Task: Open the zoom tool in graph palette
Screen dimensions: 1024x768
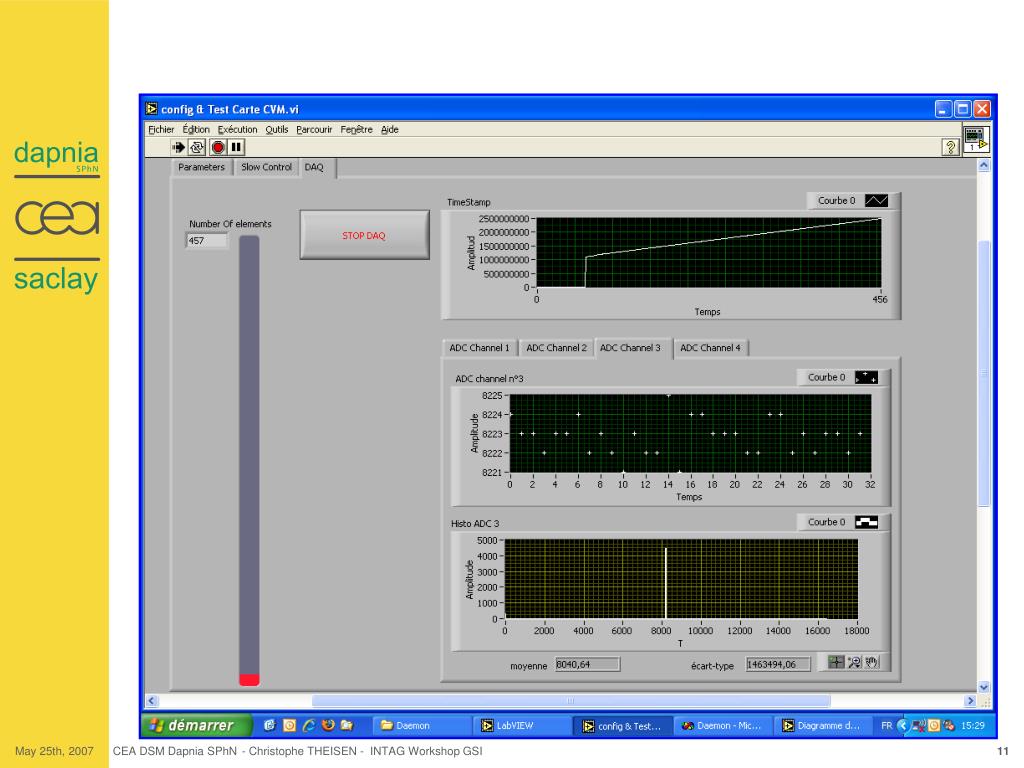Action: (854, 662)
